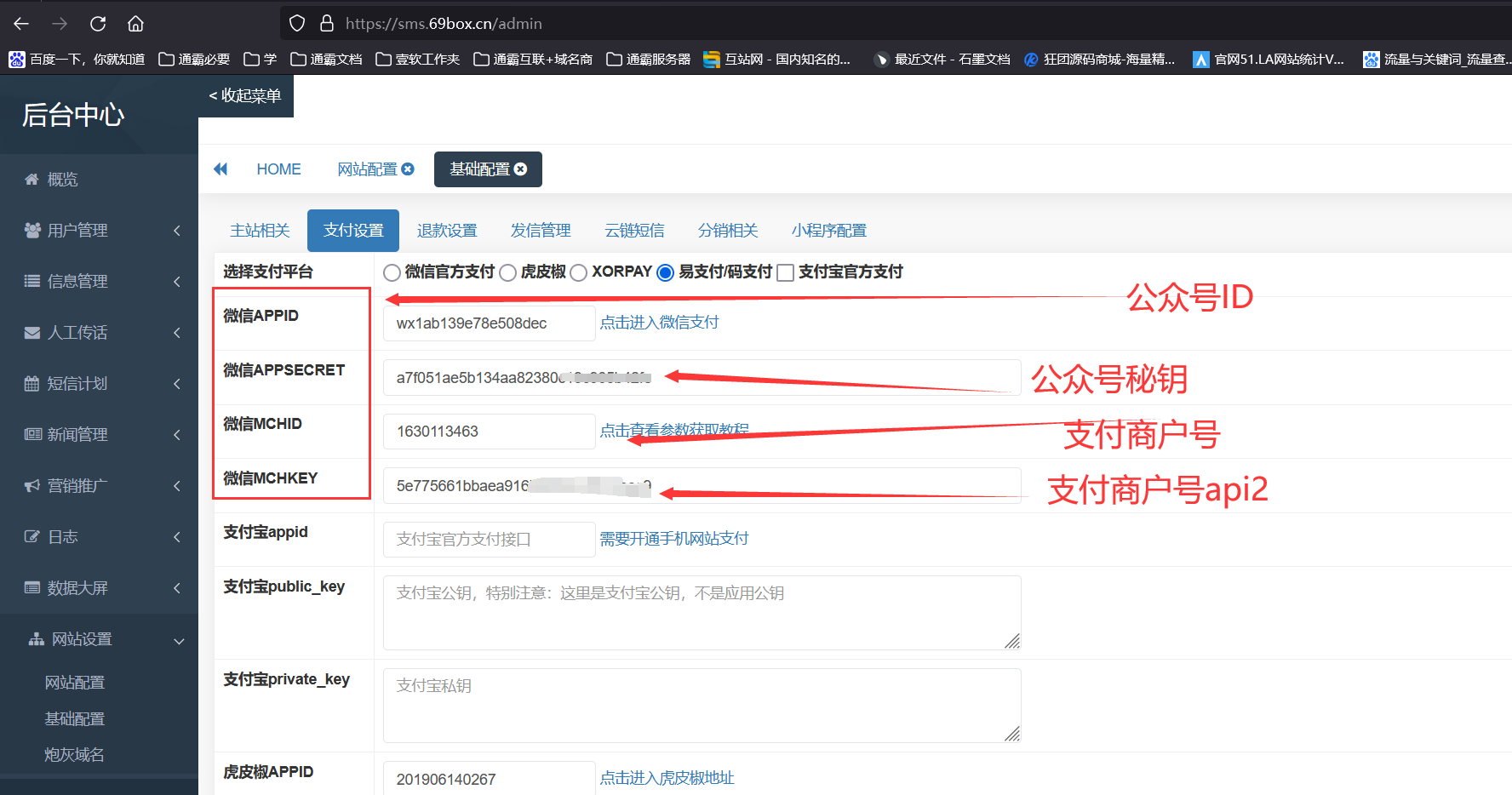
Task: Select the 营销推广 megaphone icon
Action: (31, 485)
